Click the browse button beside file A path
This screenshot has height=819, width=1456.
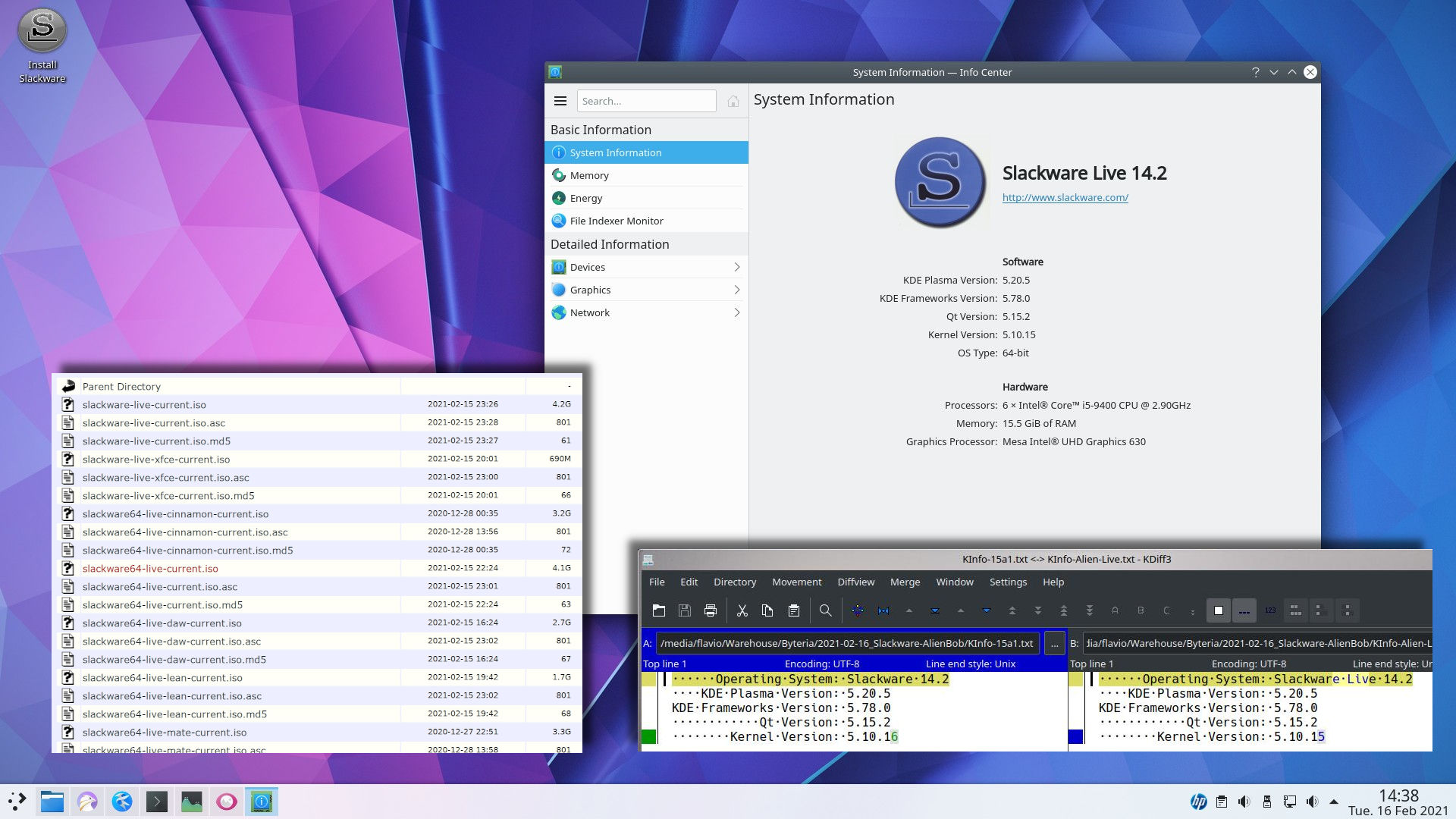pyautogui.click(x=1054, y=643)
